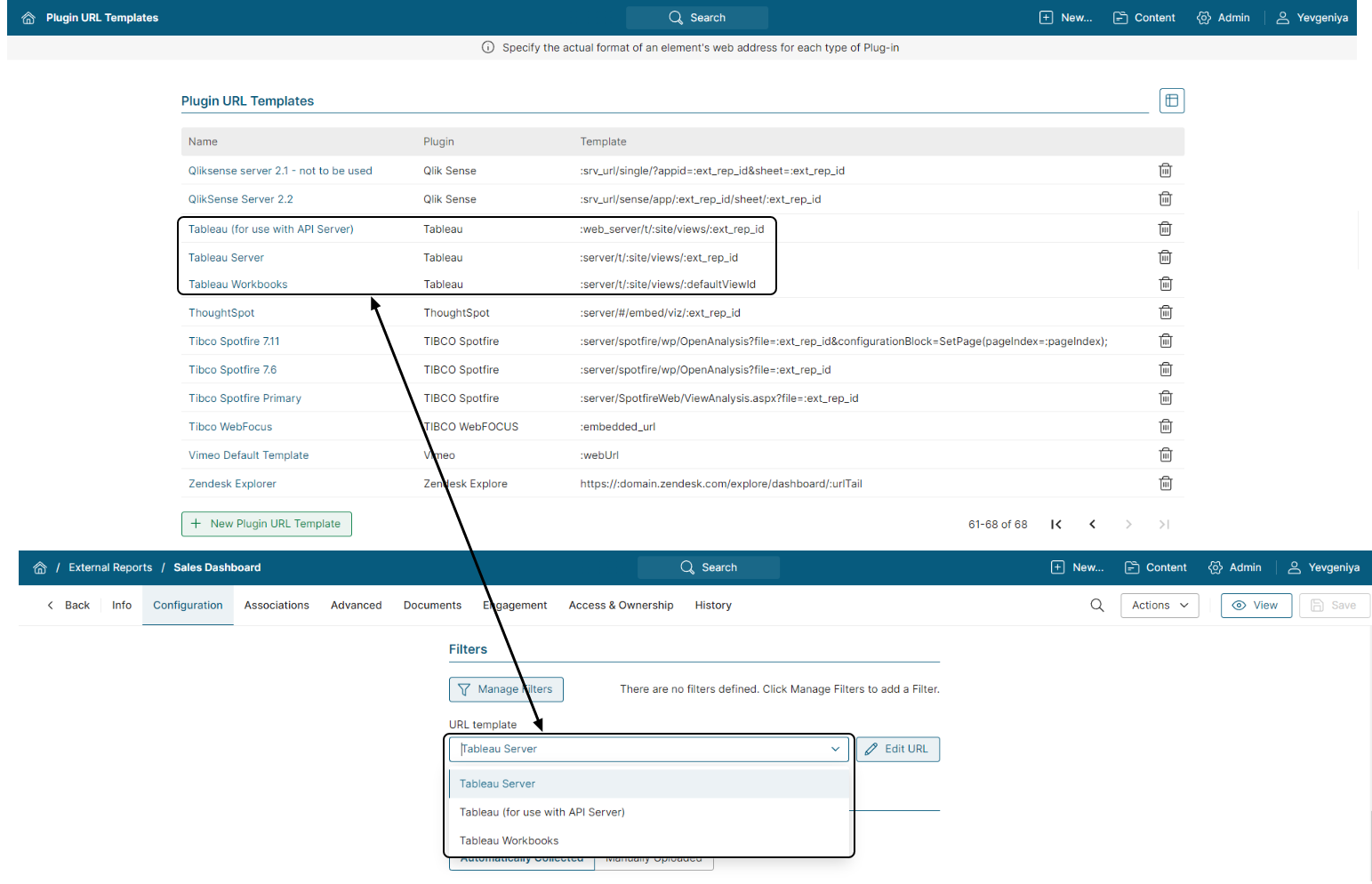
Task: Select the Configuration tab
Action: (188, 606)
